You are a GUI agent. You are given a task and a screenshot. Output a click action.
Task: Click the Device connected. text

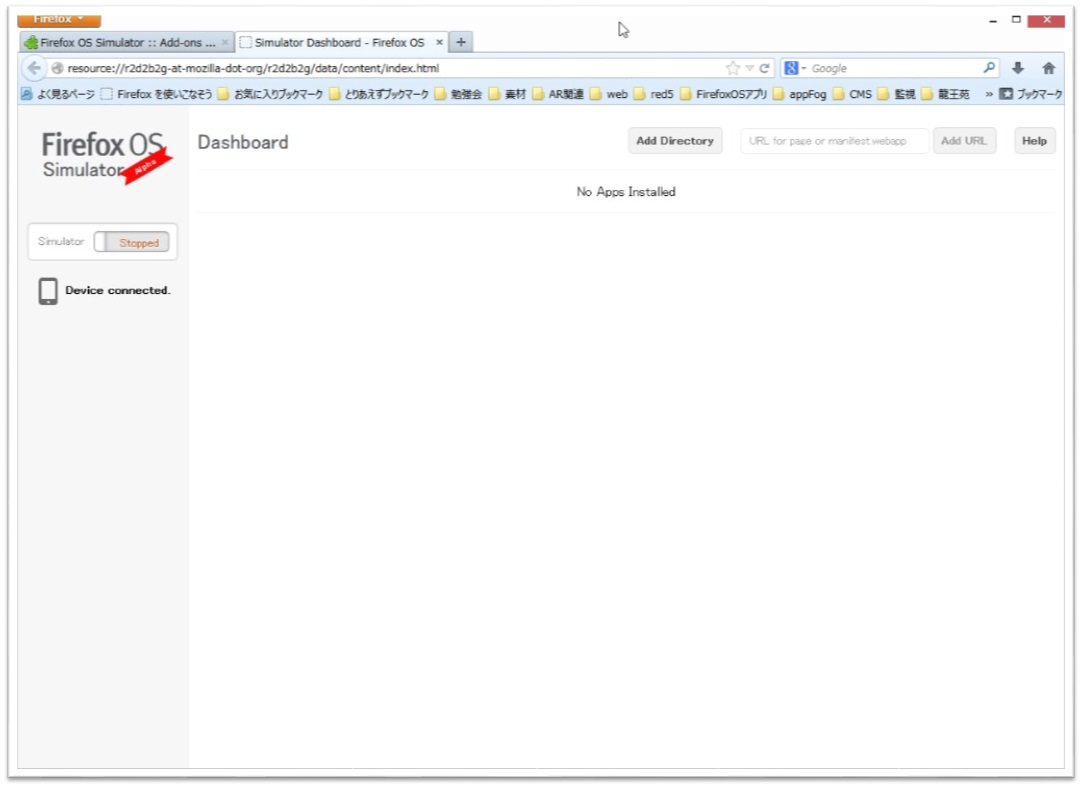pos(118,290)
